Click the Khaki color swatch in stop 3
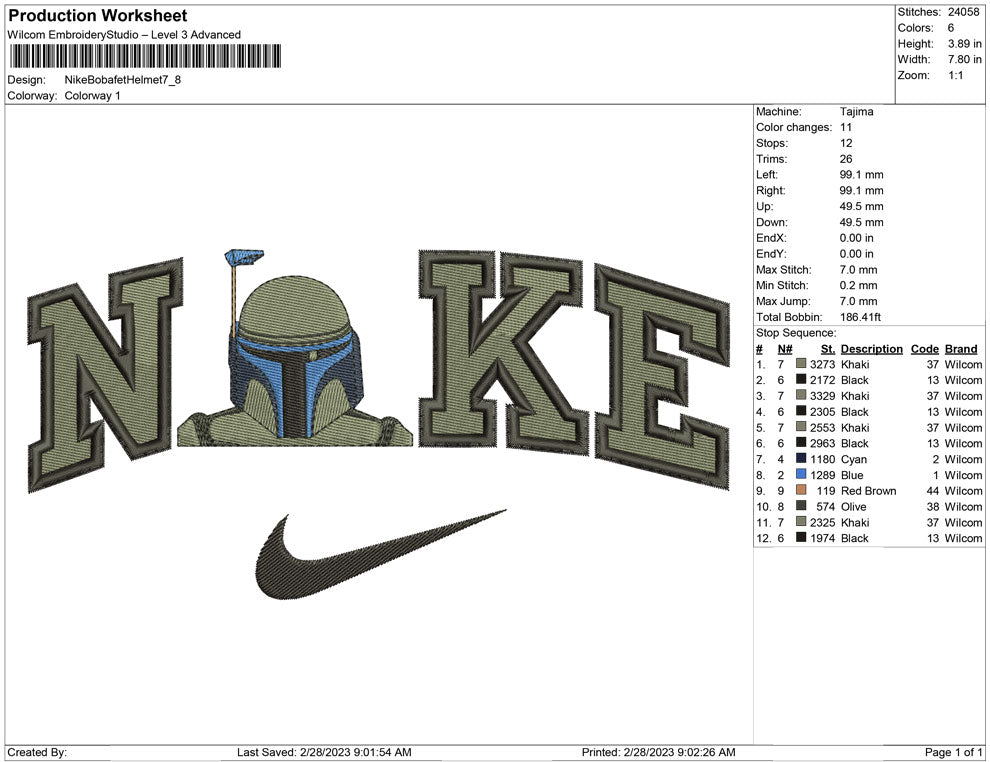990x762 pixels. (x=801, y=395)
